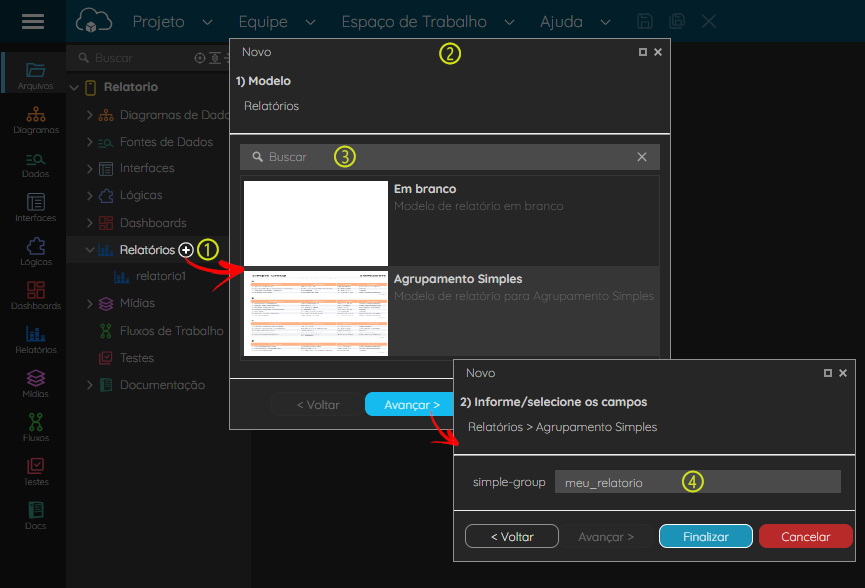This screenshot has width=865, height=588.
Task: Expand the Fontes de Dados folder
Action: (x=89, y=142)
